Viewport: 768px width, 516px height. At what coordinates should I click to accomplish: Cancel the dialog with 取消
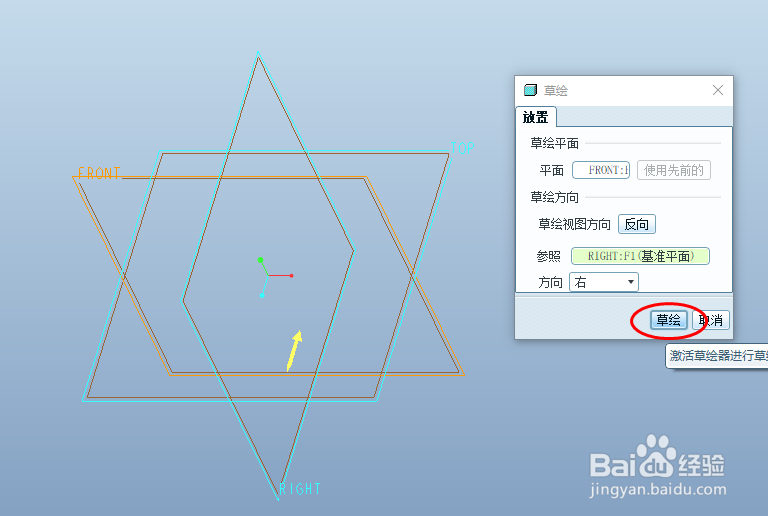point(711,320)
